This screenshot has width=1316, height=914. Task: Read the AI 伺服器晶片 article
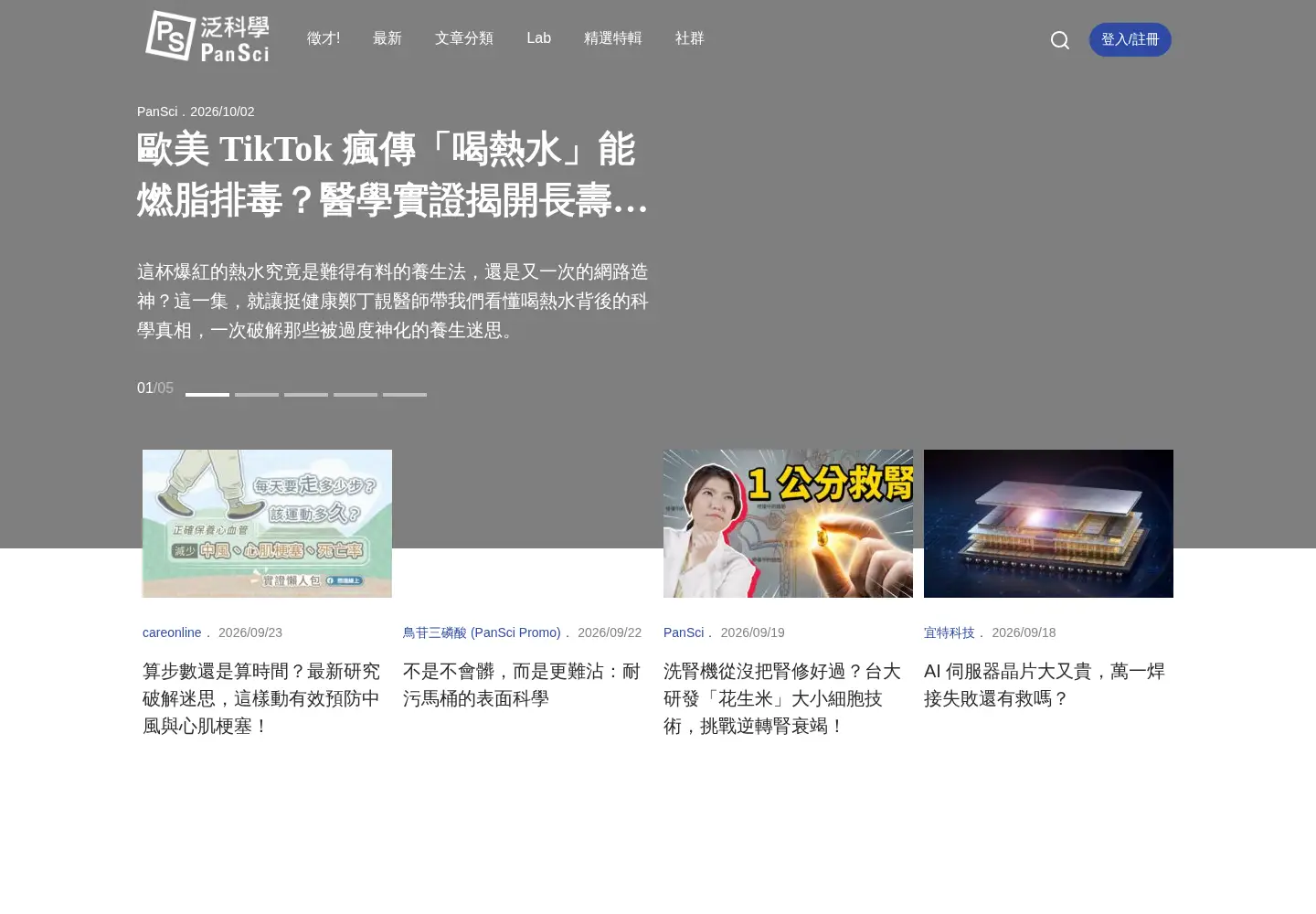(x=1045, y=685)
